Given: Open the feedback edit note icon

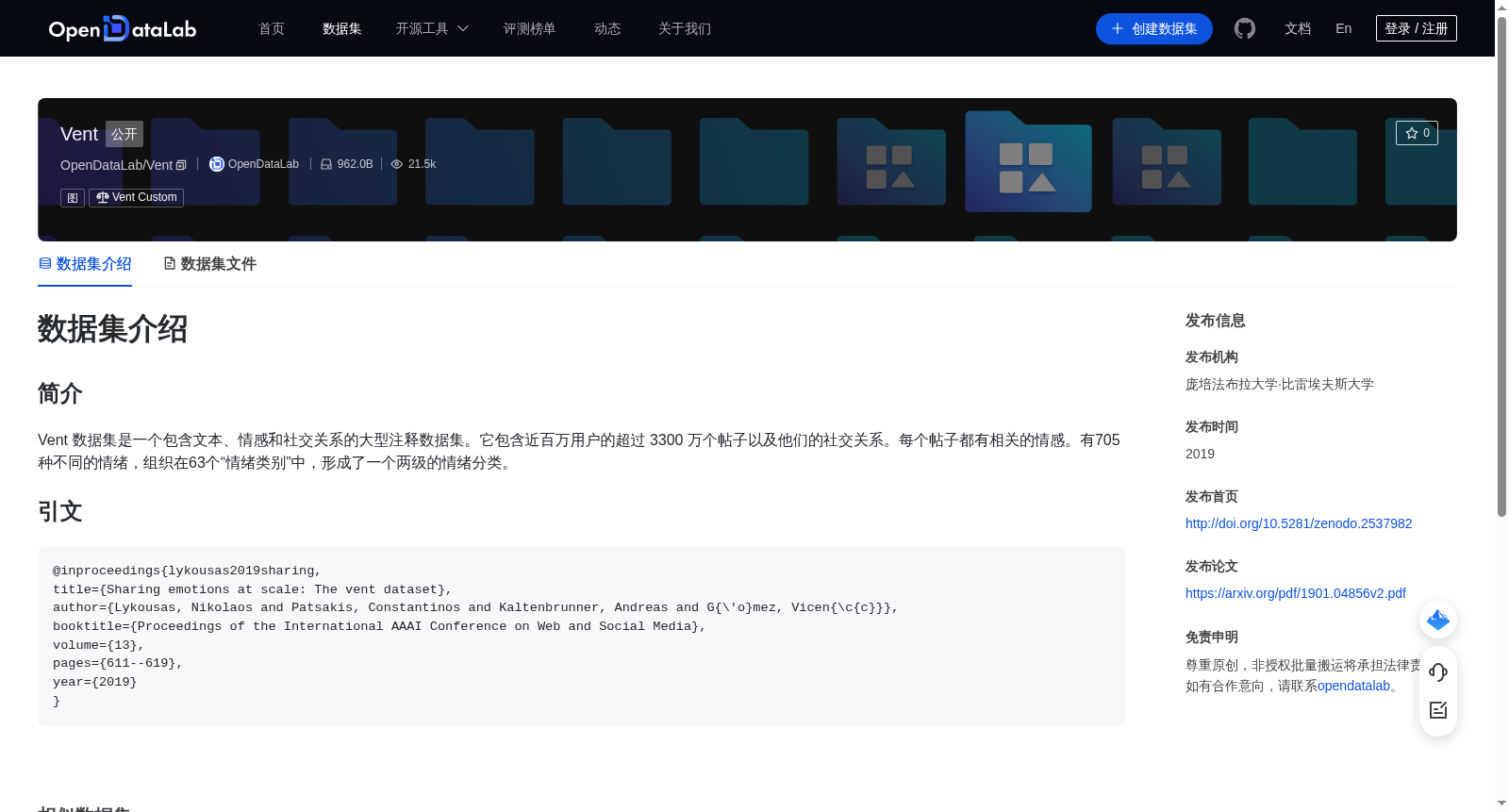Looking at the screenshot, I should tap(1438, 710).
